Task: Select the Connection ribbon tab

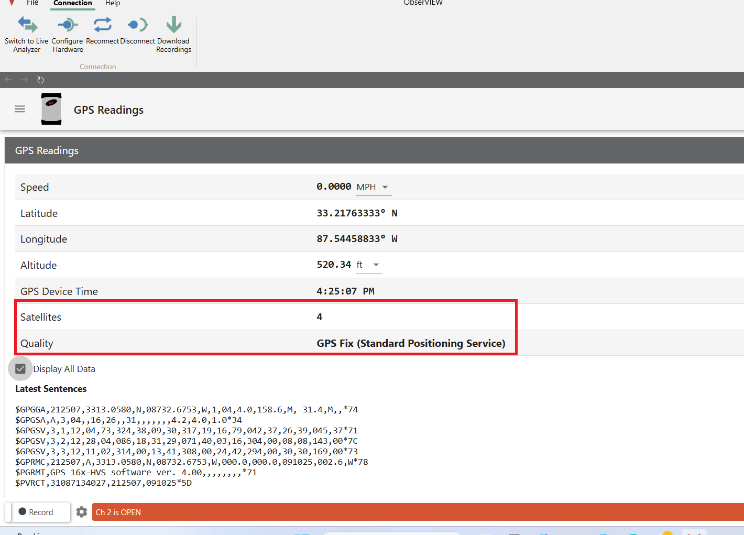Action: tap(72, 4)
